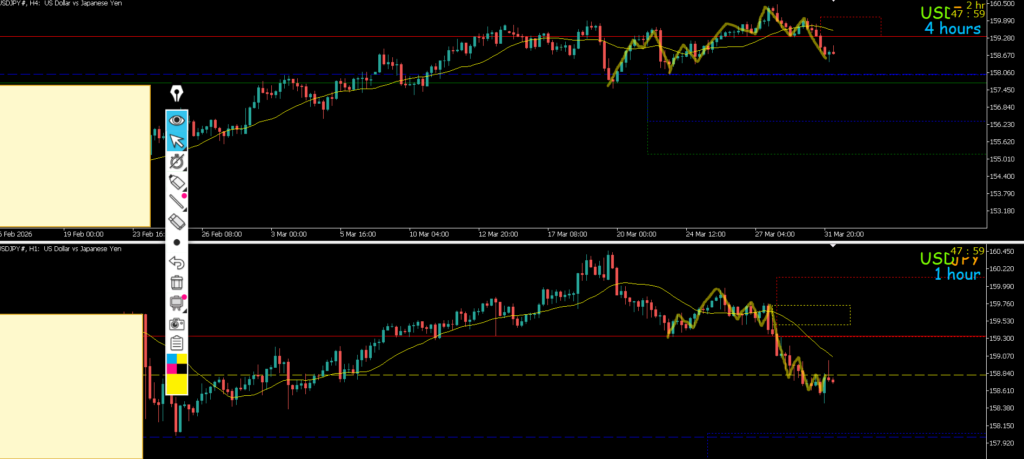Select the straight line drawing tool
The height and width of the screenshot is (459, 1024).
177,202
